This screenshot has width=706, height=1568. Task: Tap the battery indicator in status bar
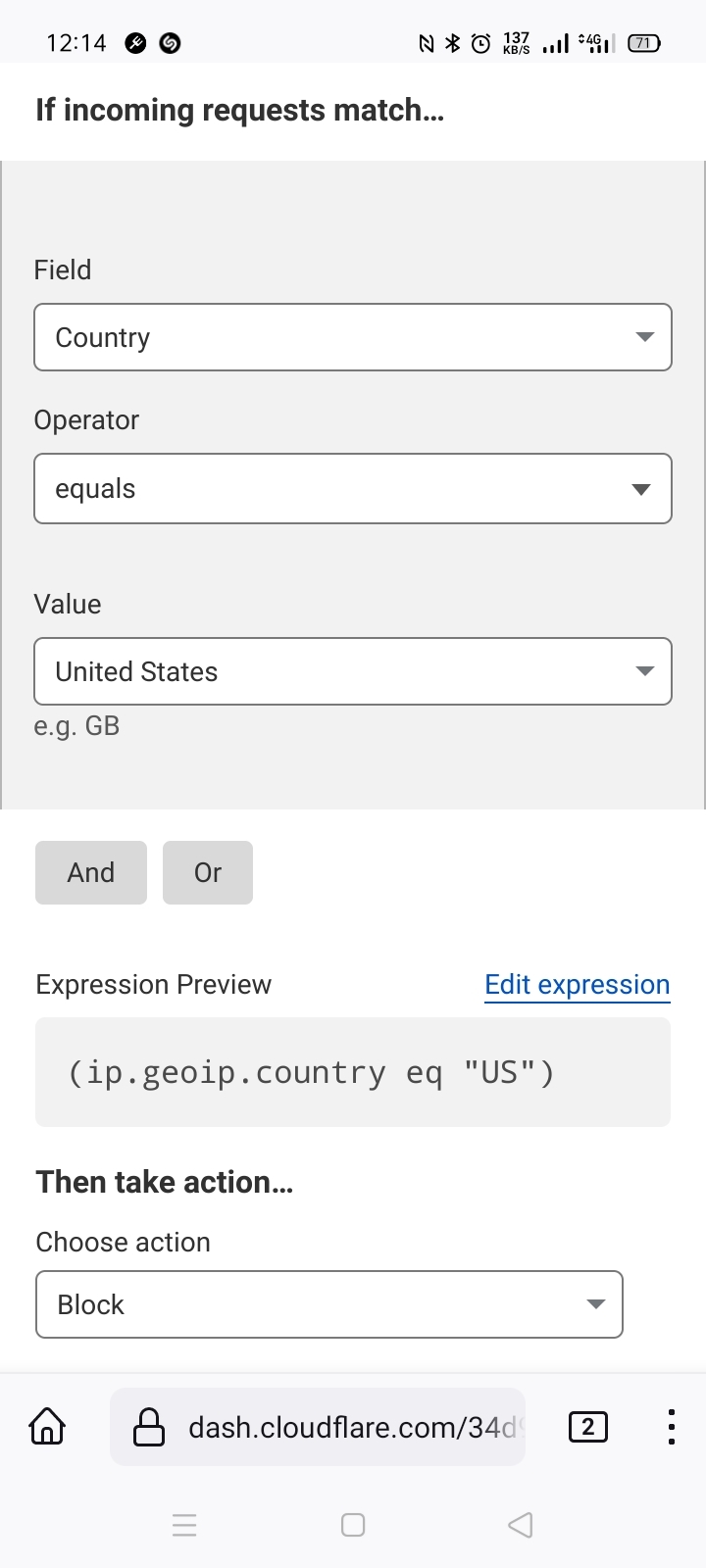coord(643,43)
